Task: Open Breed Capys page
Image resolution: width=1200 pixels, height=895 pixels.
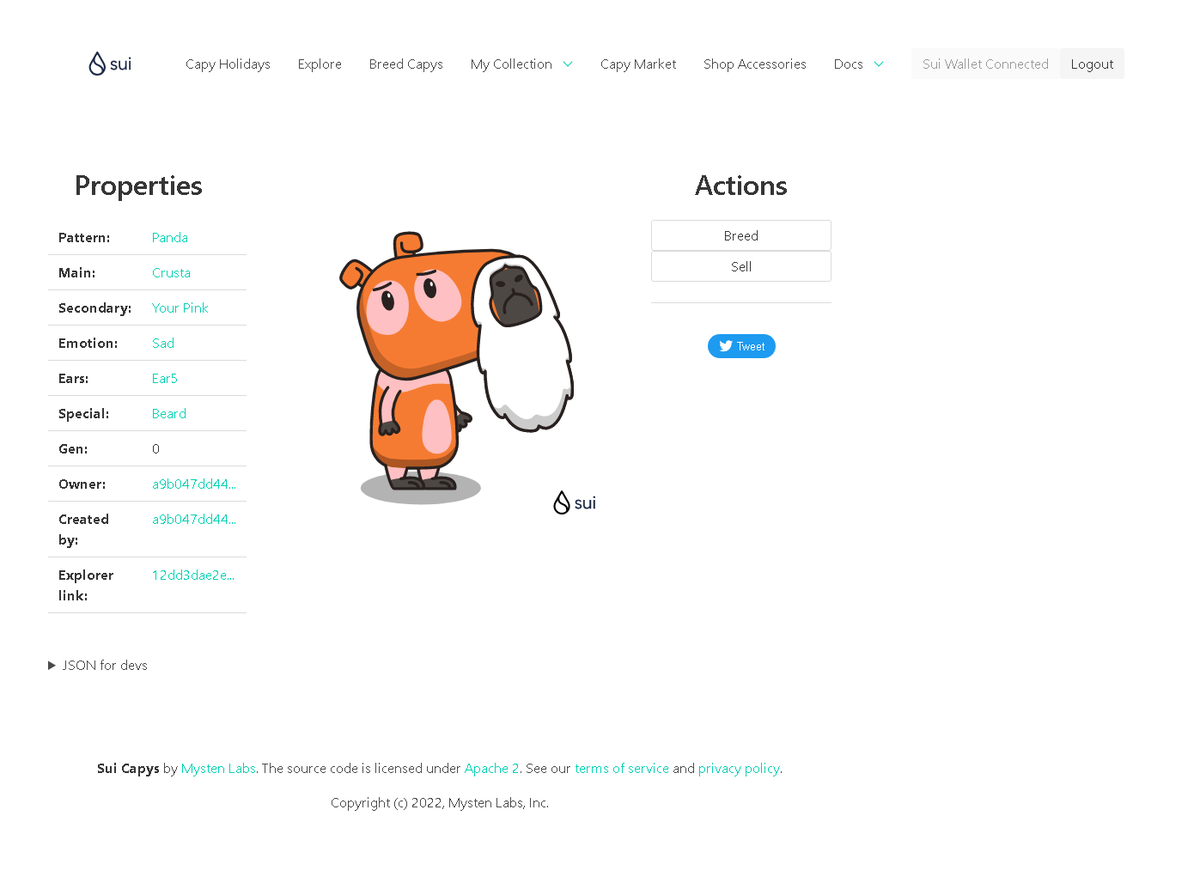Action: pyautogui.click(x=406, y=64)
